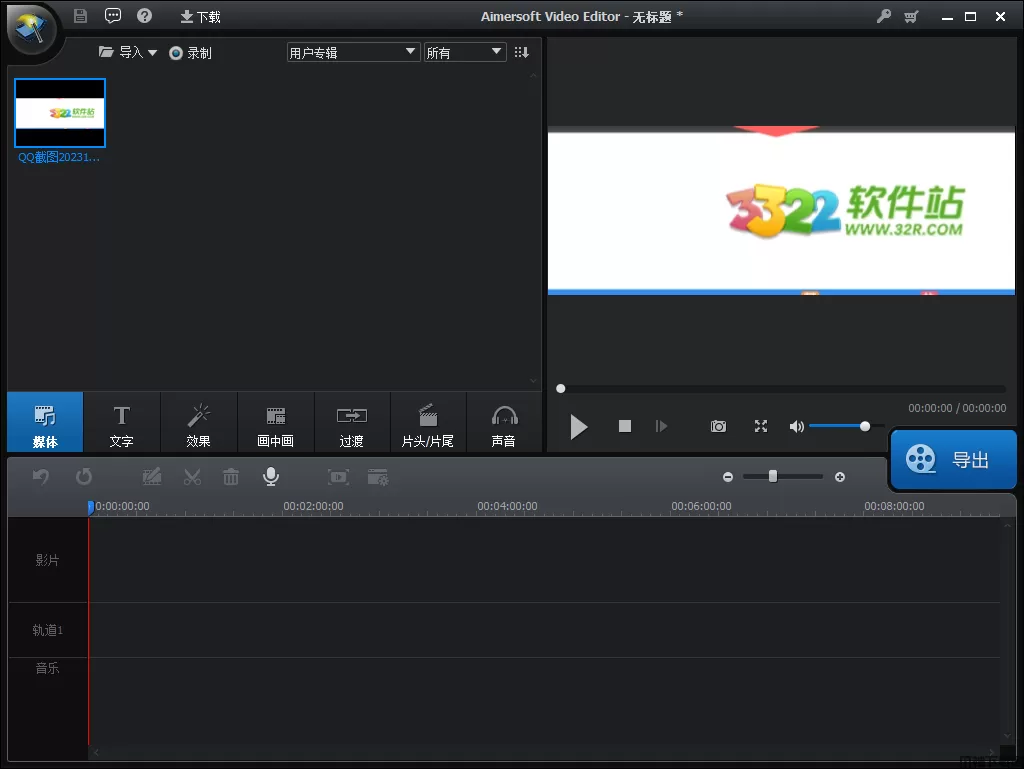Click the 下载 download button

[x=200, y=17]
